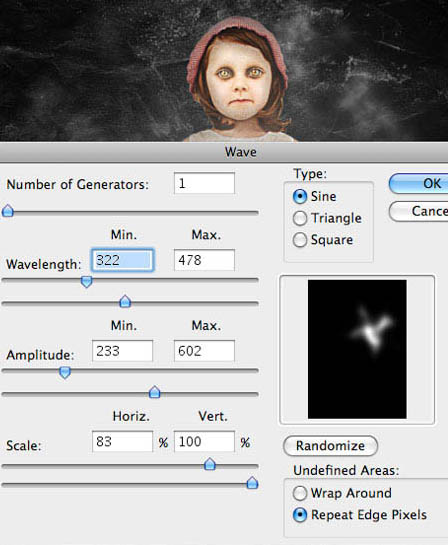Click the Wavelength Min field

(x=122, y=260)
